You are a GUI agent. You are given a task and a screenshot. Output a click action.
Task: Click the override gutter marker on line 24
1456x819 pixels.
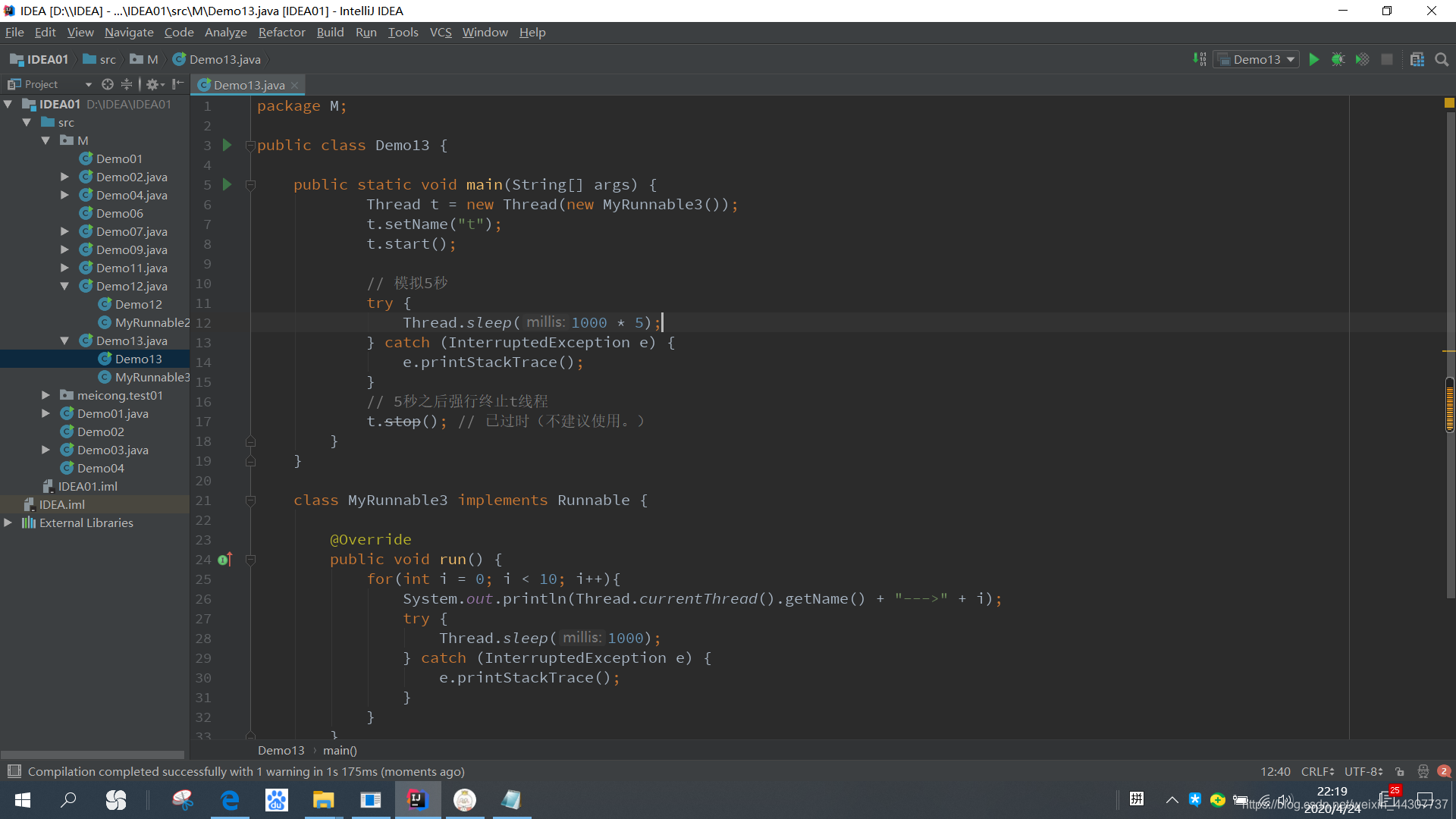[224, 560]
